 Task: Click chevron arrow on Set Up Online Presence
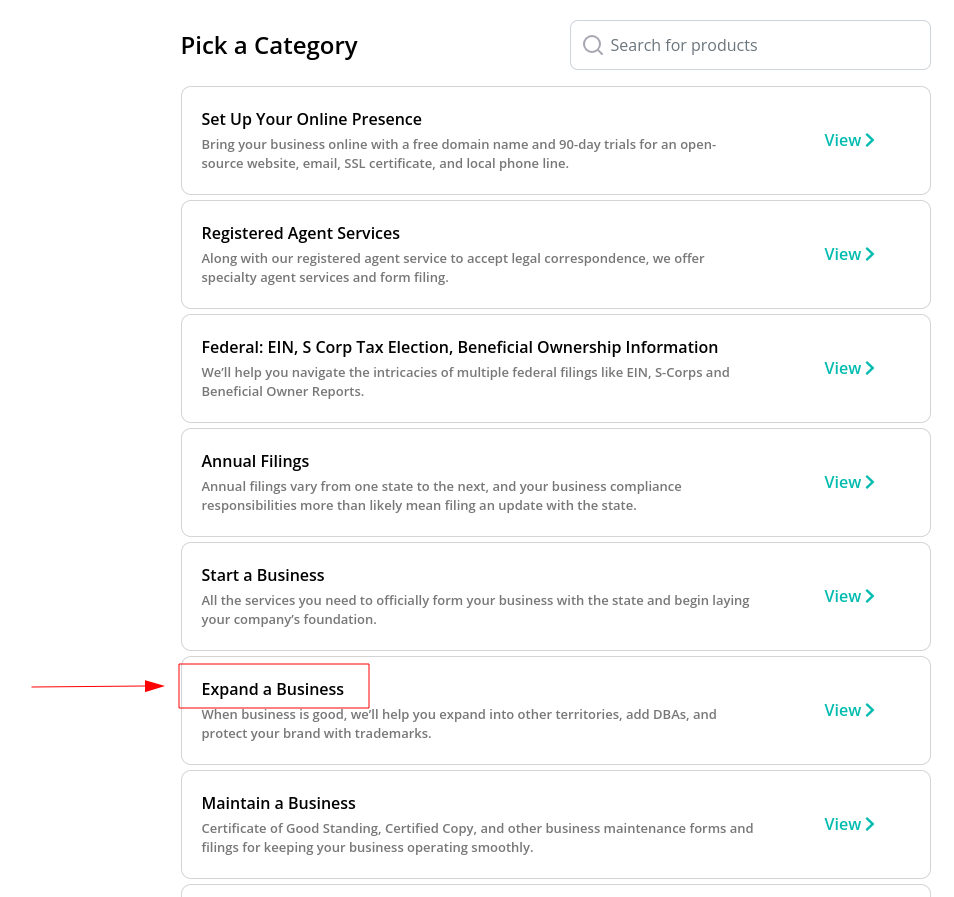pyautogui.click(x=869, y=140)
